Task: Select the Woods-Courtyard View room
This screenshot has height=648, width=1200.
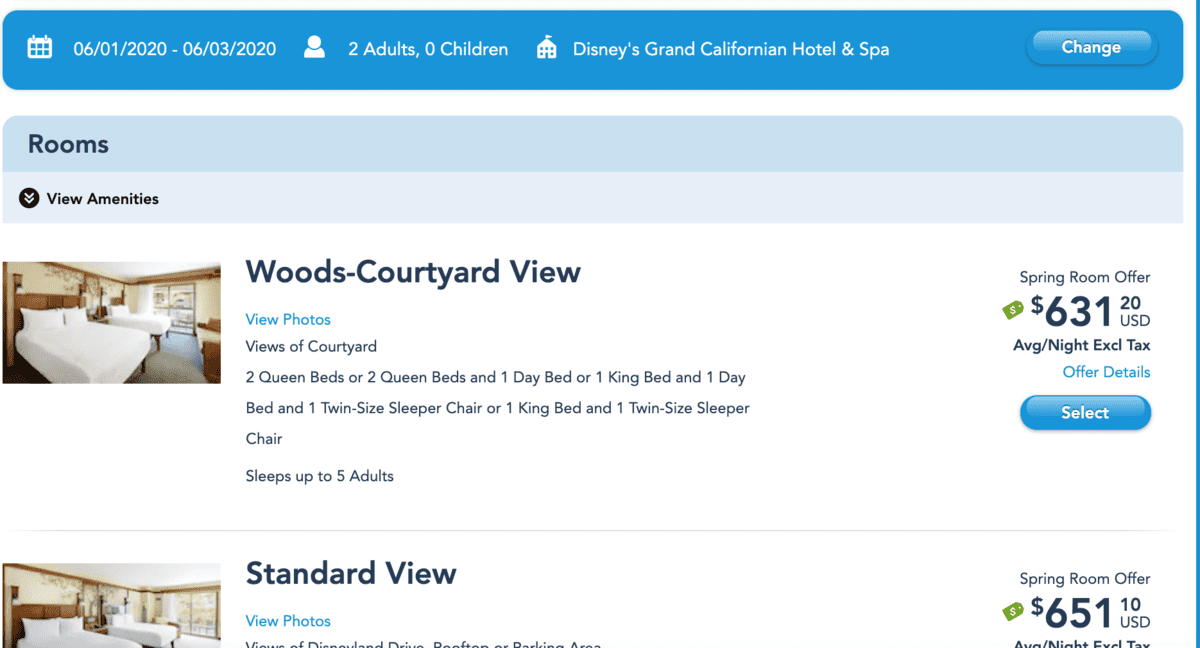Action: click(1085, 412)
